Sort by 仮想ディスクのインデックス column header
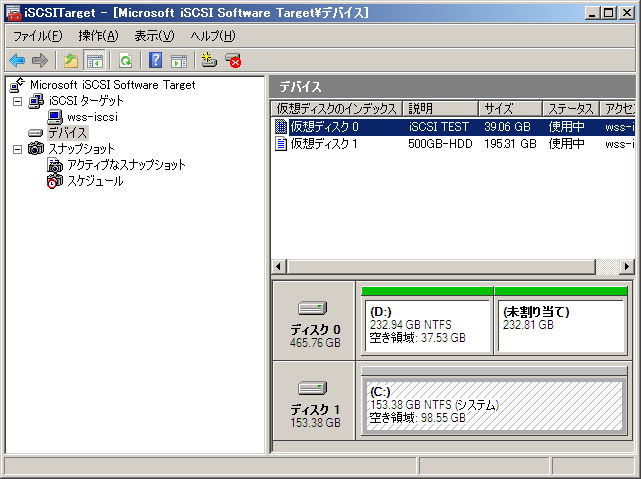Viewport: 641px width, 479px height. click(336, 109)
